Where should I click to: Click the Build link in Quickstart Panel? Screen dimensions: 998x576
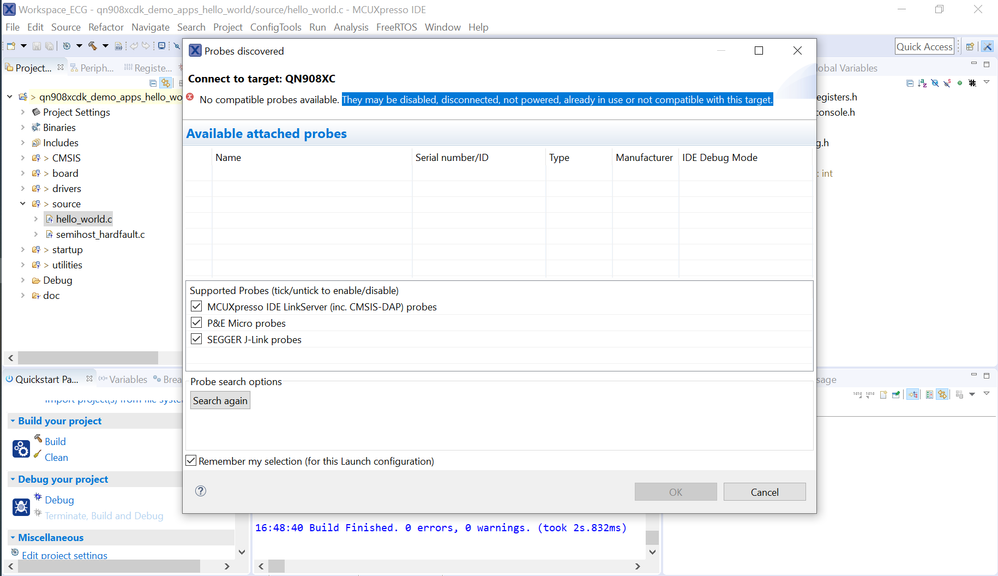click(x=55, y=441)
